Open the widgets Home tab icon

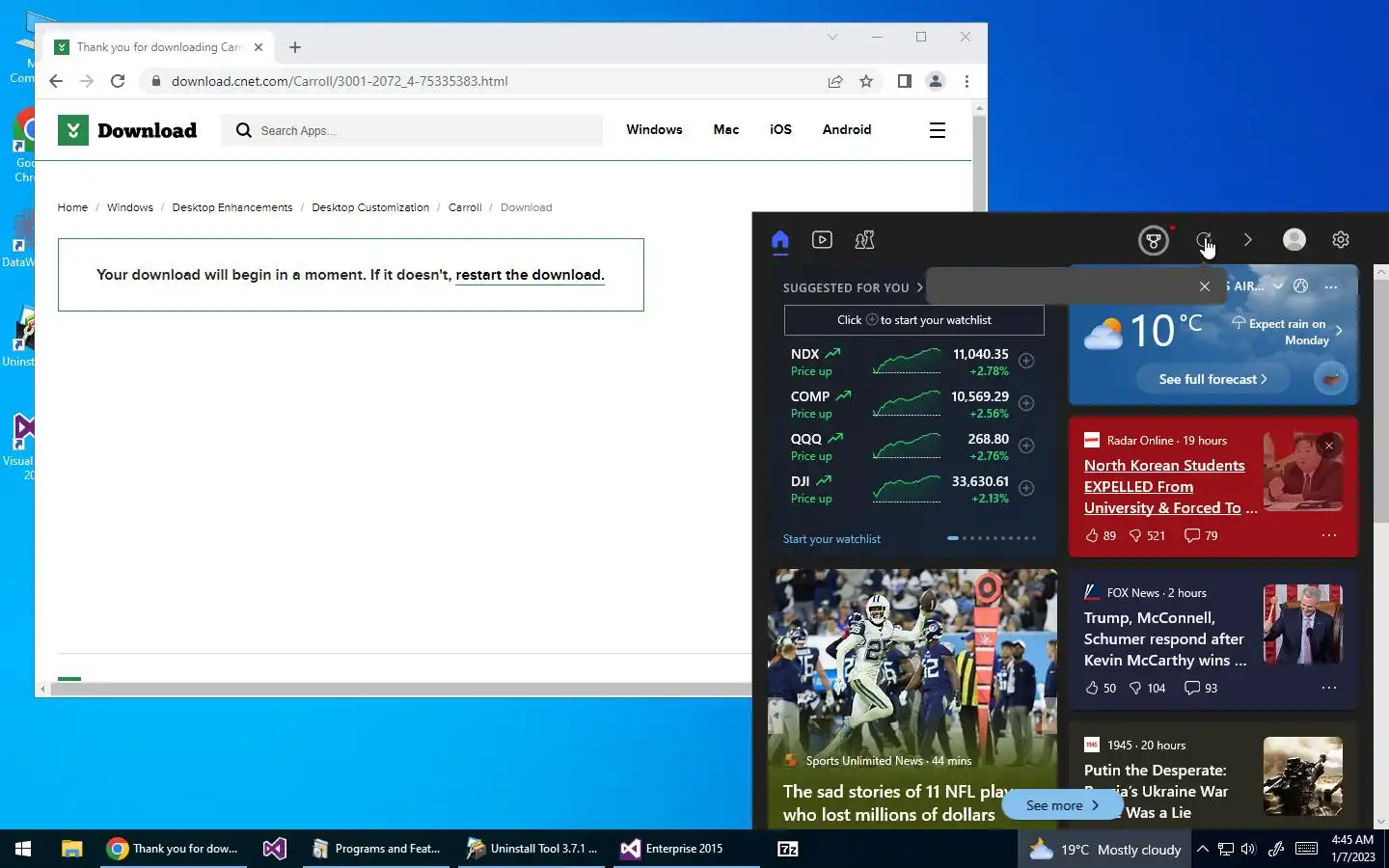coord(780,240)
